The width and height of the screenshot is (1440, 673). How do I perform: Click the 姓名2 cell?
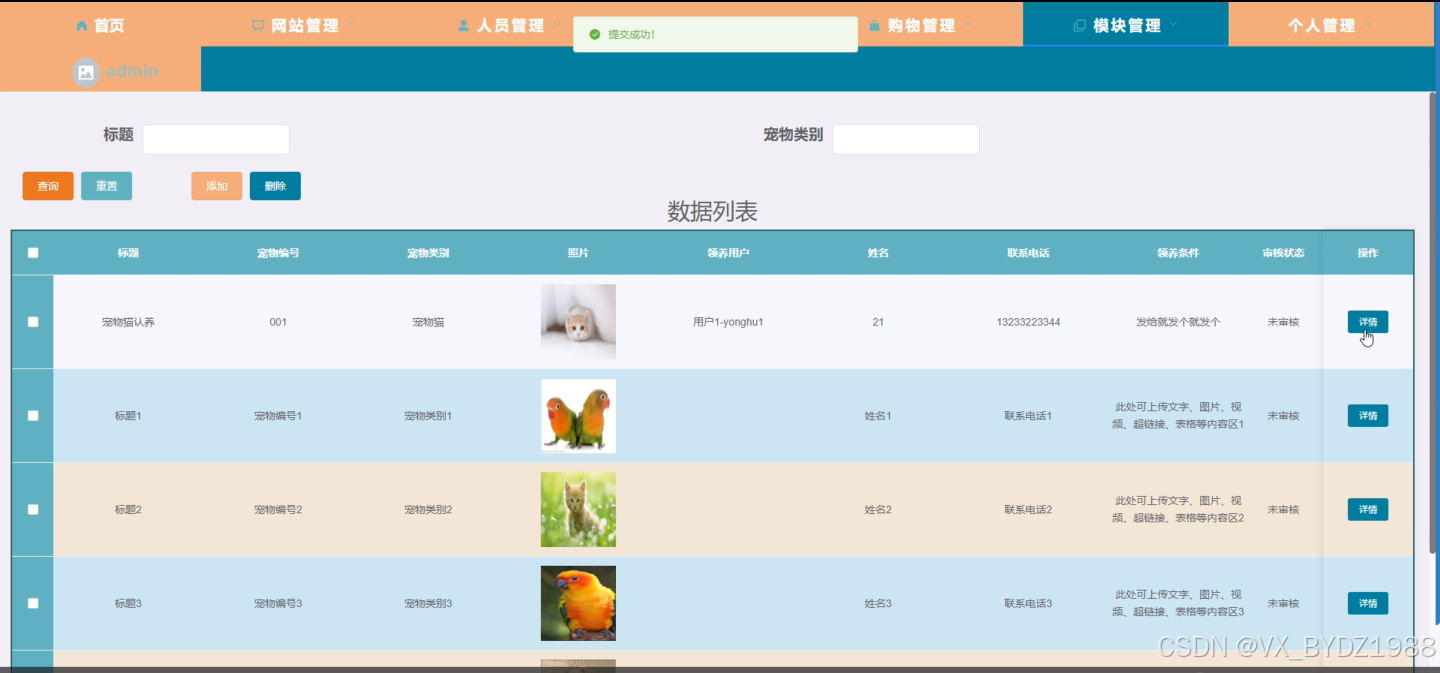pos(878,510)
